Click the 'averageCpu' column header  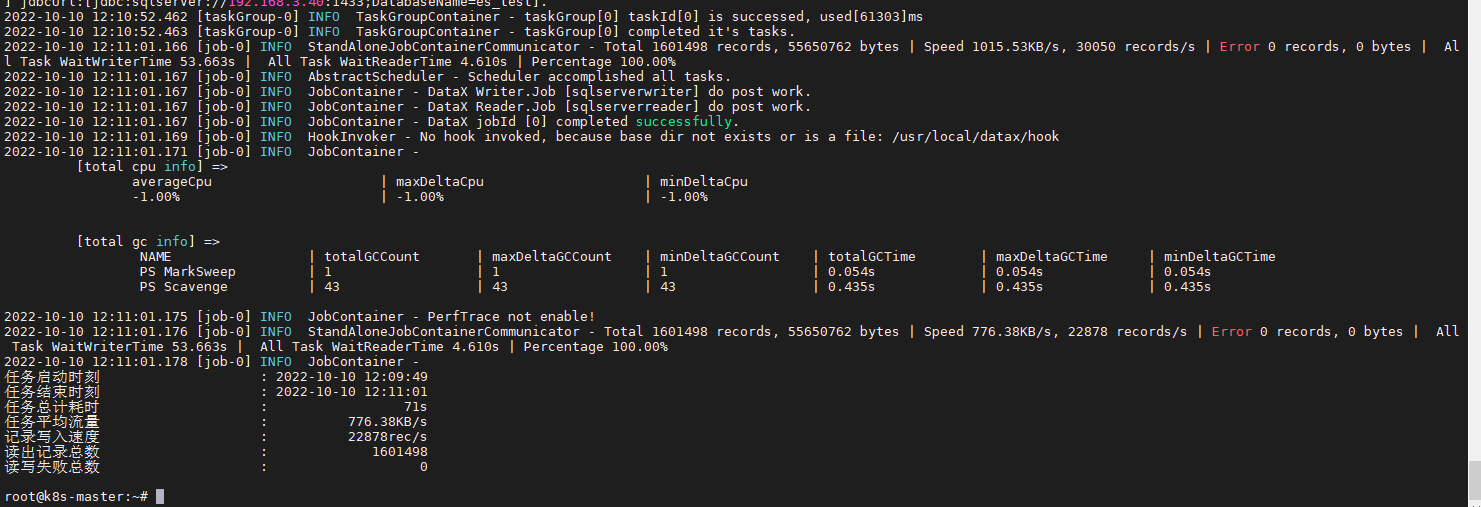172,182
